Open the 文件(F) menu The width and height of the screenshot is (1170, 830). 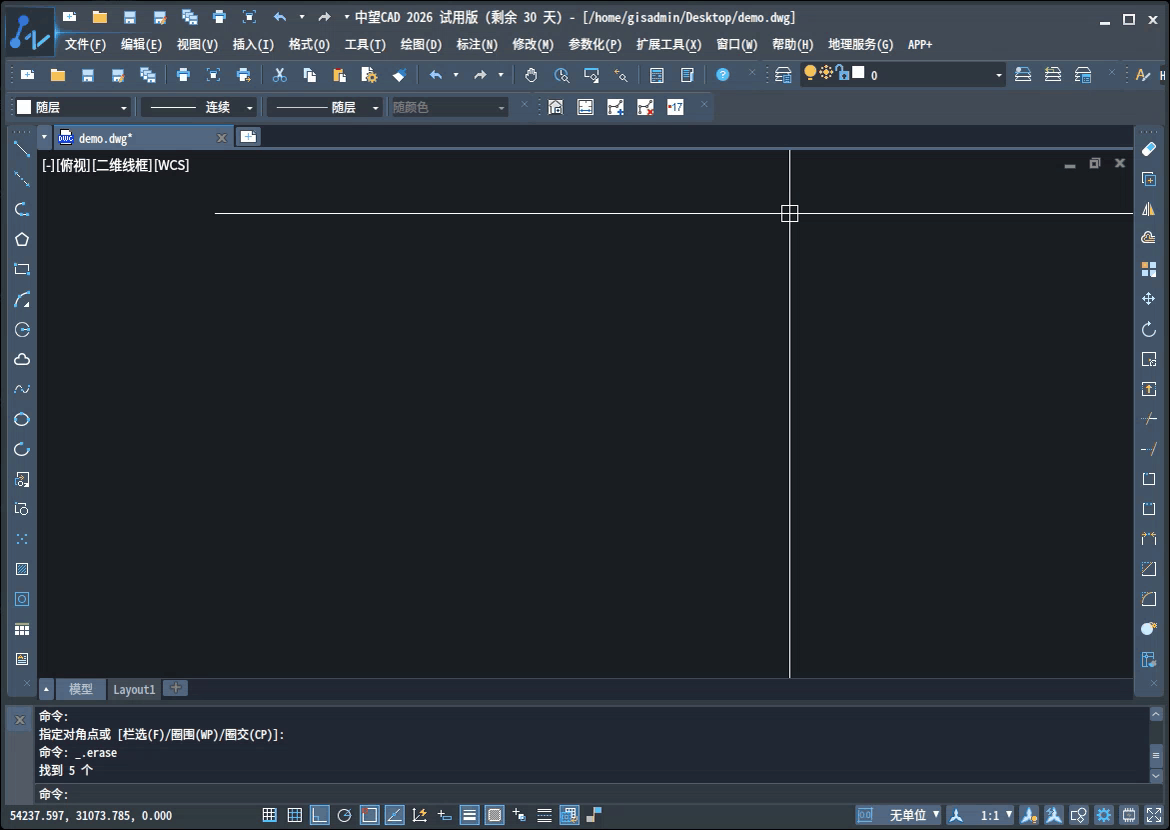point(85,45)
